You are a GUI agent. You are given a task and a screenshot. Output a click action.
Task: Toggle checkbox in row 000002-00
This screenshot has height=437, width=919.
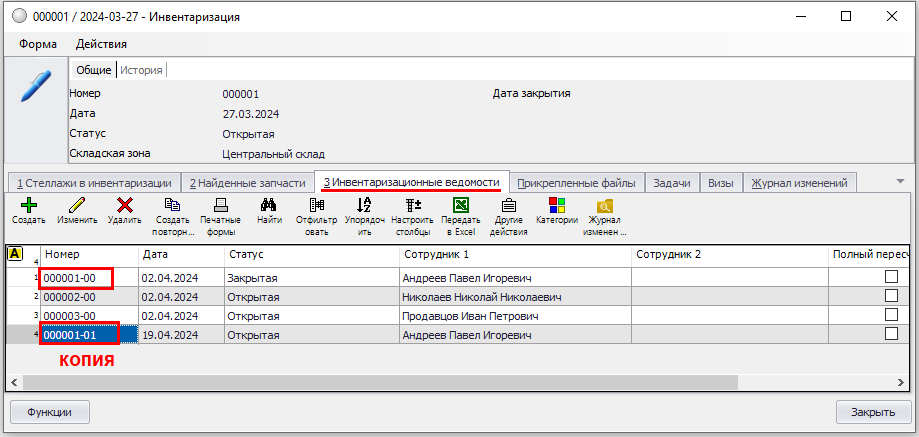[891, 296]
